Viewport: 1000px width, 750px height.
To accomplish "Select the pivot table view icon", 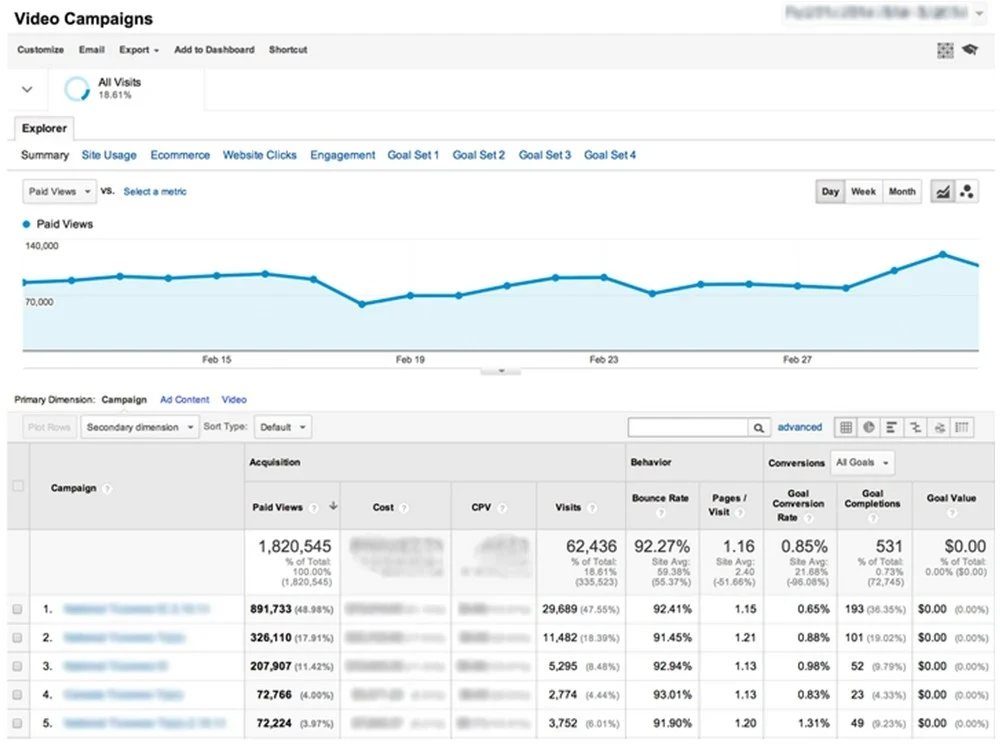I will click(x=962, y=427).
